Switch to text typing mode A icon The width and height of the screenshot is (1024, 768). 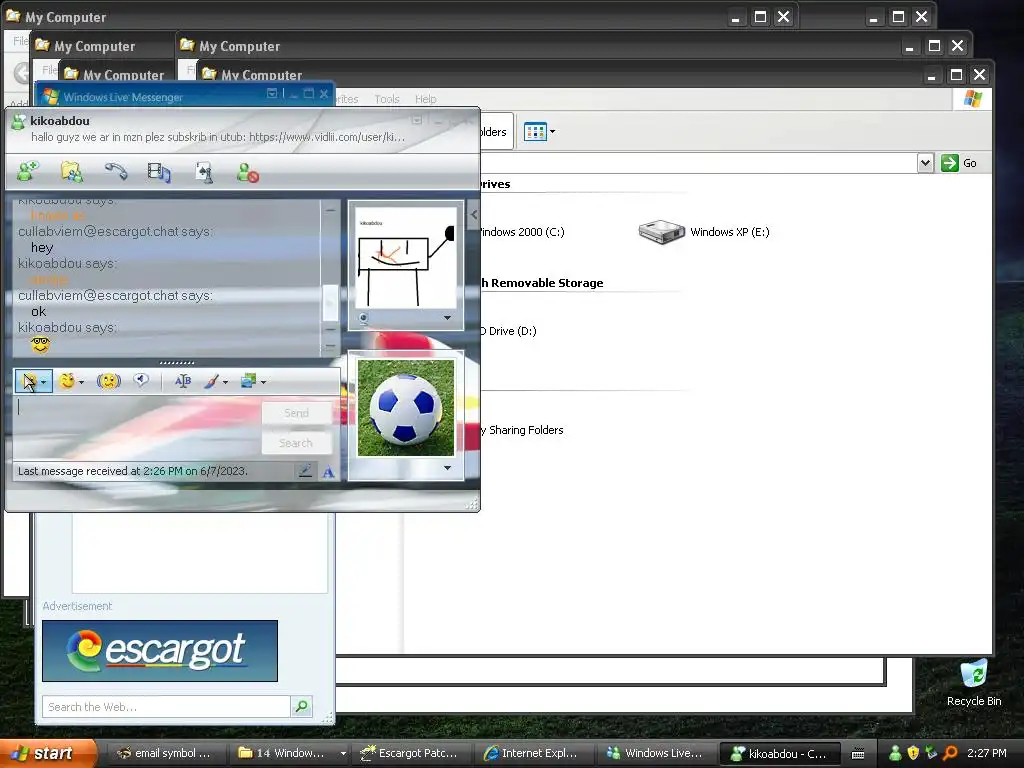tap(328, 472)
